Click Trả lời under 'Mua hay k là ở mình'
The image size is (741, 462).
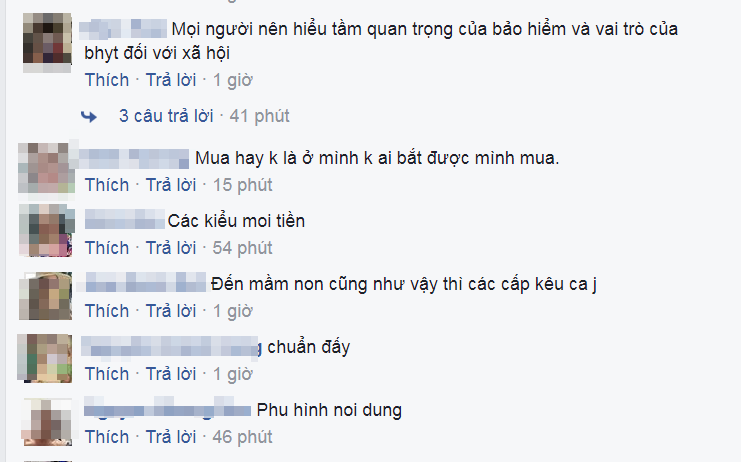(171, 185)
